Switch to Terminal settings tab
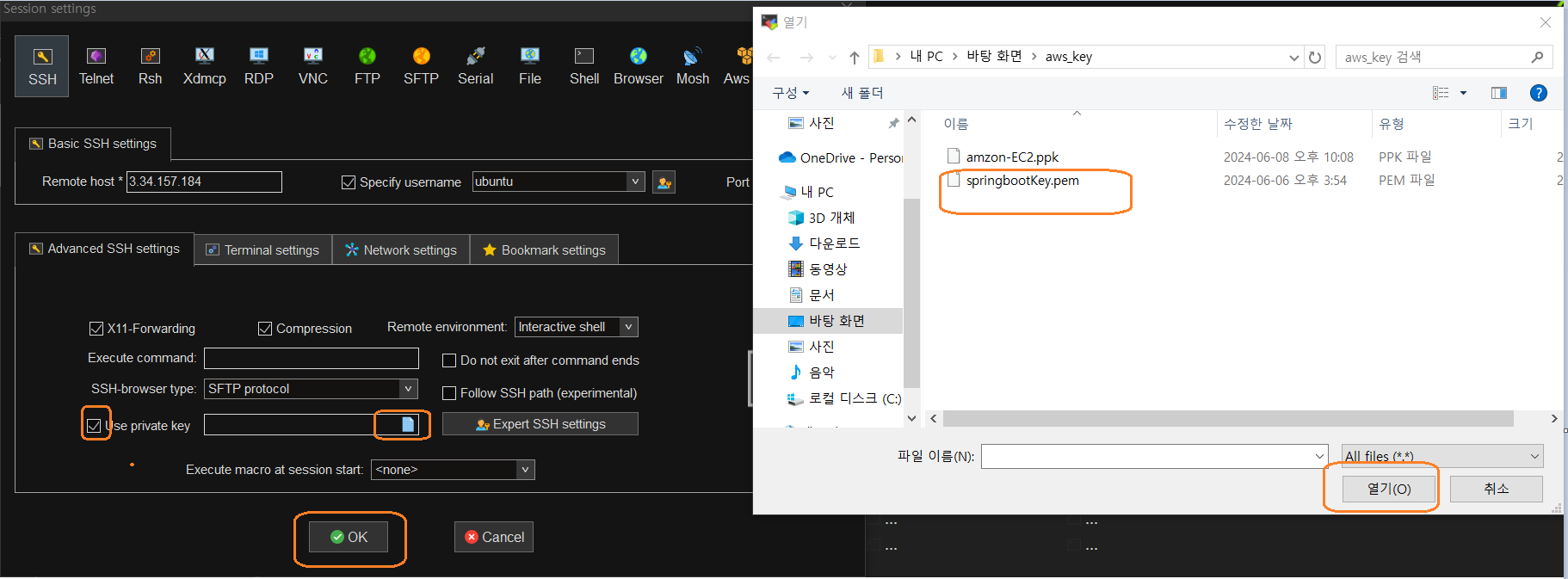 point(263,249)
